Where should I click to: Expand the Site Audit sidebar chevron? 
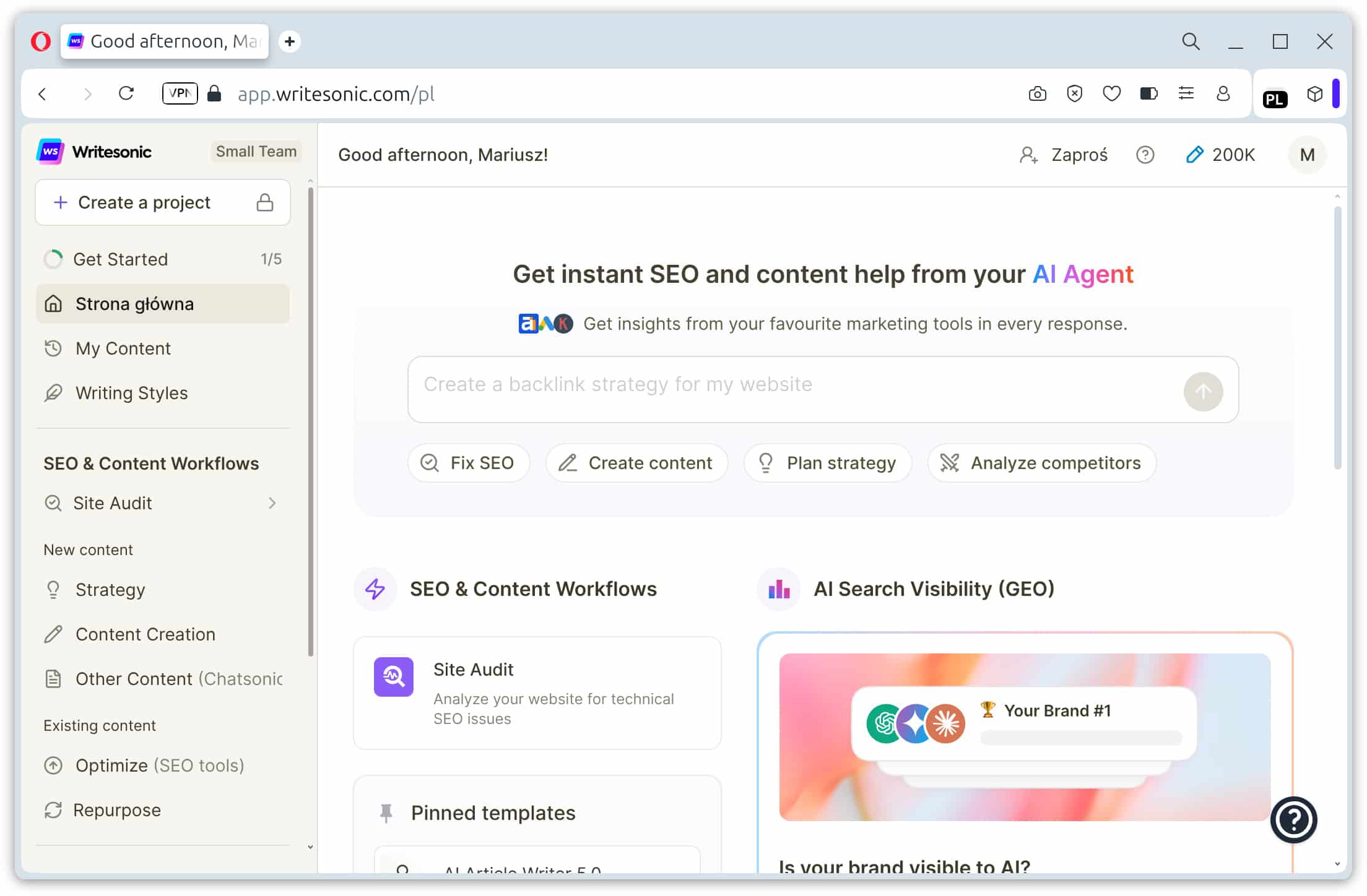272,503
